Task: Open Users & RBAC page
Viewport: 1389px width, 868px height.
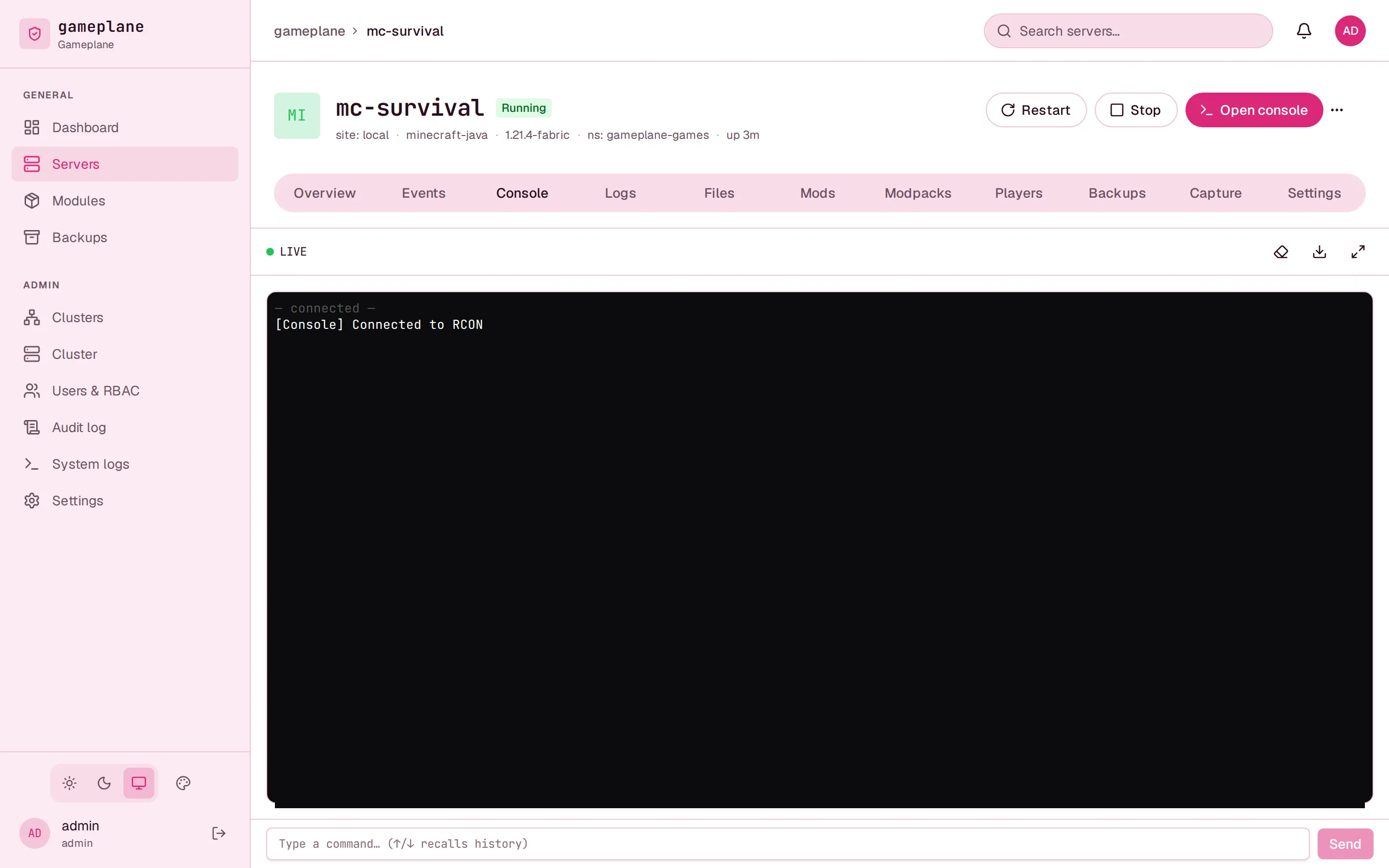Action: pos(124,391)
